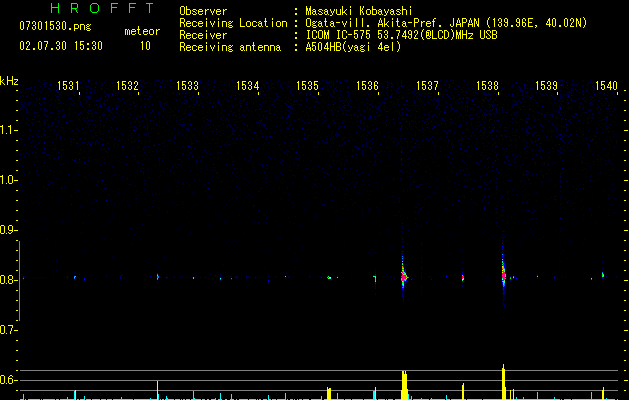Image resolution: width=629 pixels, height=400 pixels.
Task: Click the small echo near 1540
Action: pyautogui.click(x=603, y=275)
